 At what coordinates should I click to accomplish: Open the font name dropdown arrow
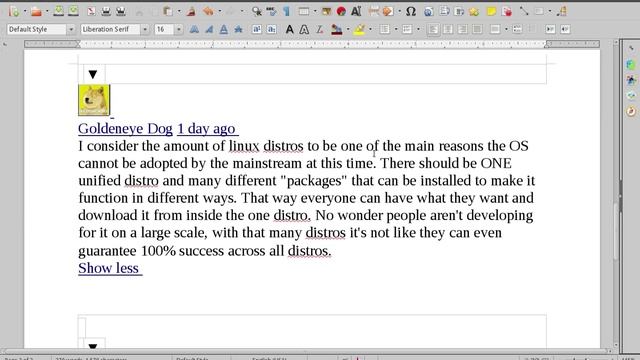pos(145,29)
